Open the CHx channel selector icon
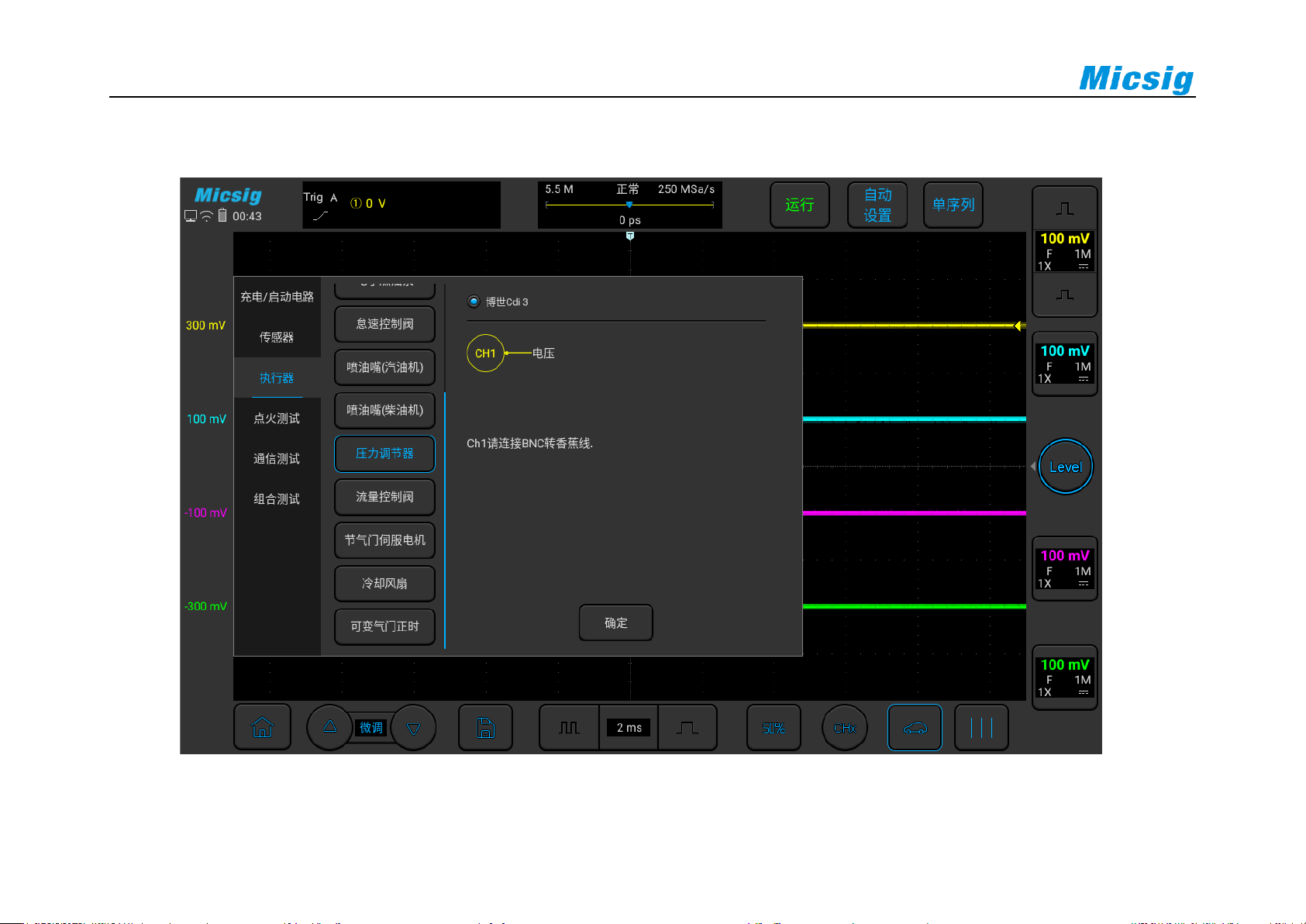This screenshot has width=1306, height=924. [x=844, y=728]
